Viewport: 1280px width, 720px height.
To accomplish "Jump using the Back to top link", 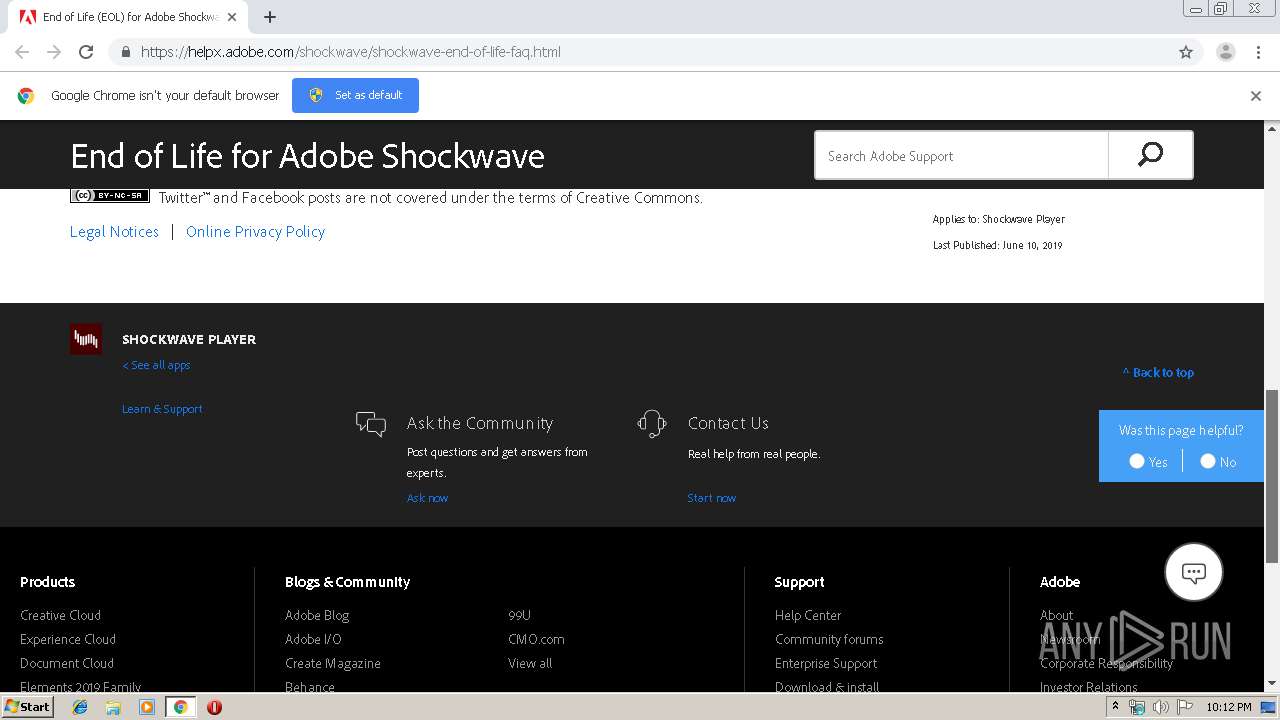I will 1158,372.
